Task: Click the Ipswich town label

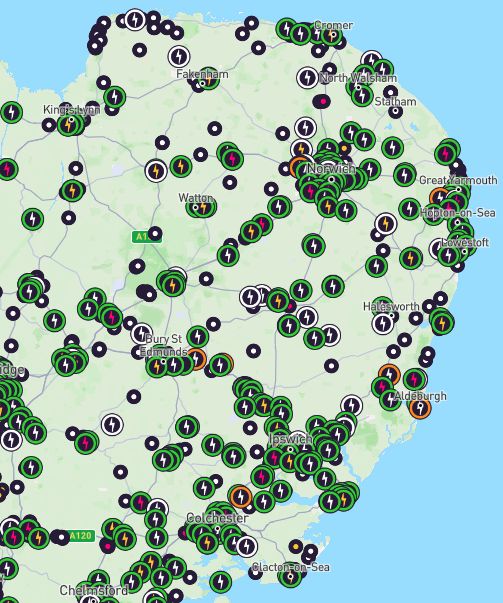Action: 291,439
